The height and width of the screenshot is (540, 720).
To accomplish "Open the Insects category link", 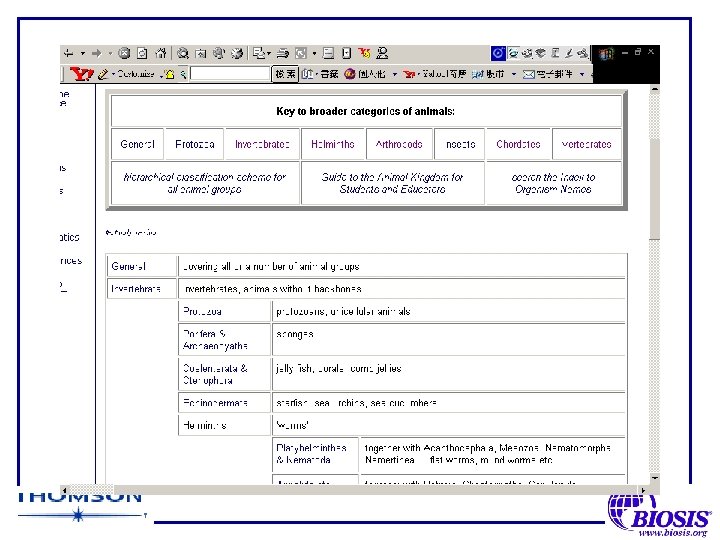I will [460, 144].
